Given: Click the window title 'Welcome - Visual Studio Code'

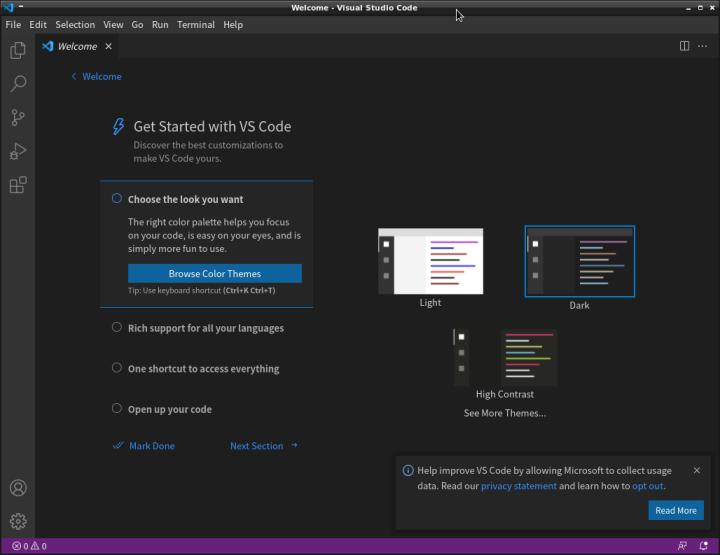Looking at the screenshot, I should pos(354,8).
